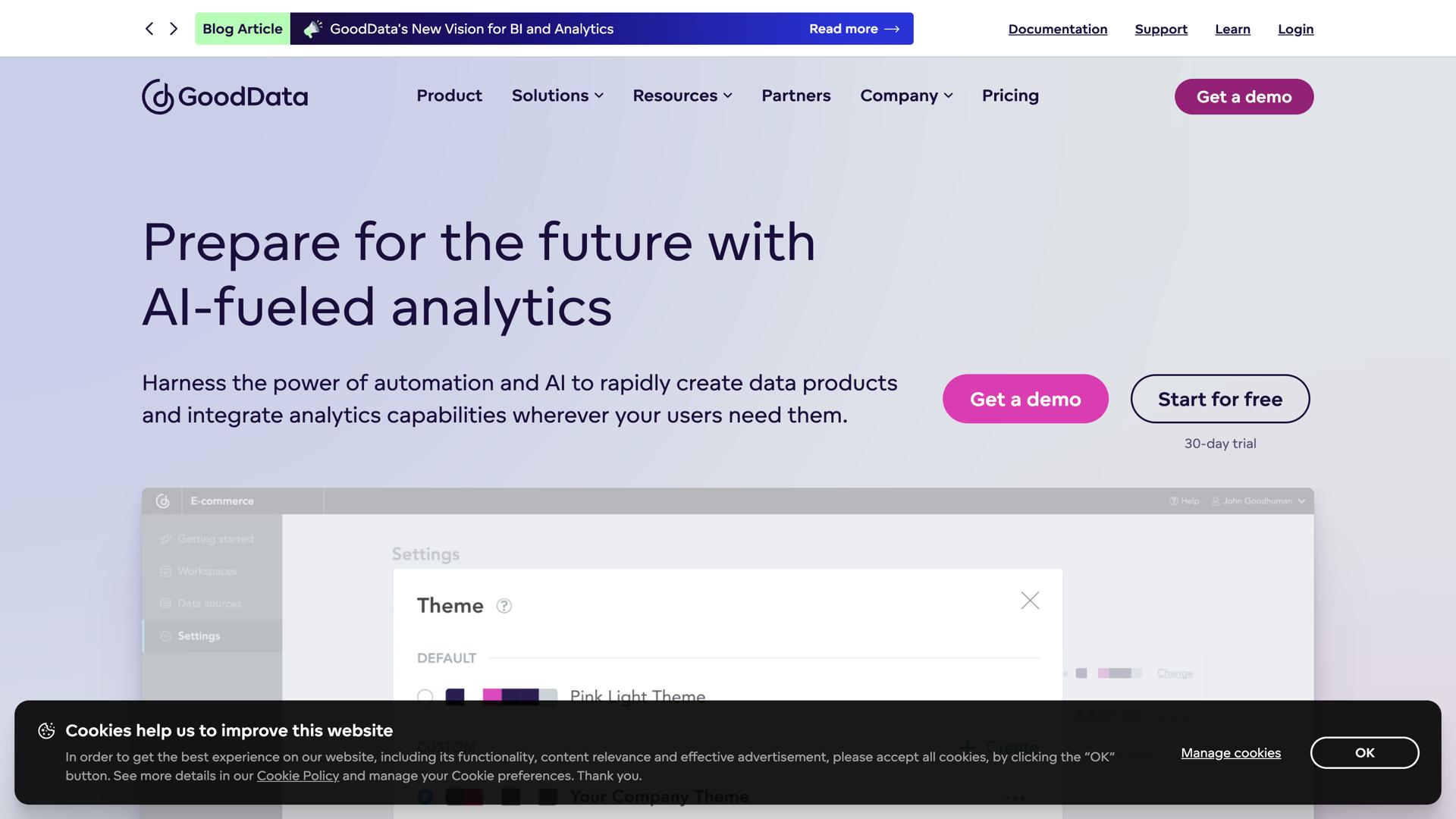
Task: Click the Theme help question-mark icon
Action: click(x=504, y=606)
